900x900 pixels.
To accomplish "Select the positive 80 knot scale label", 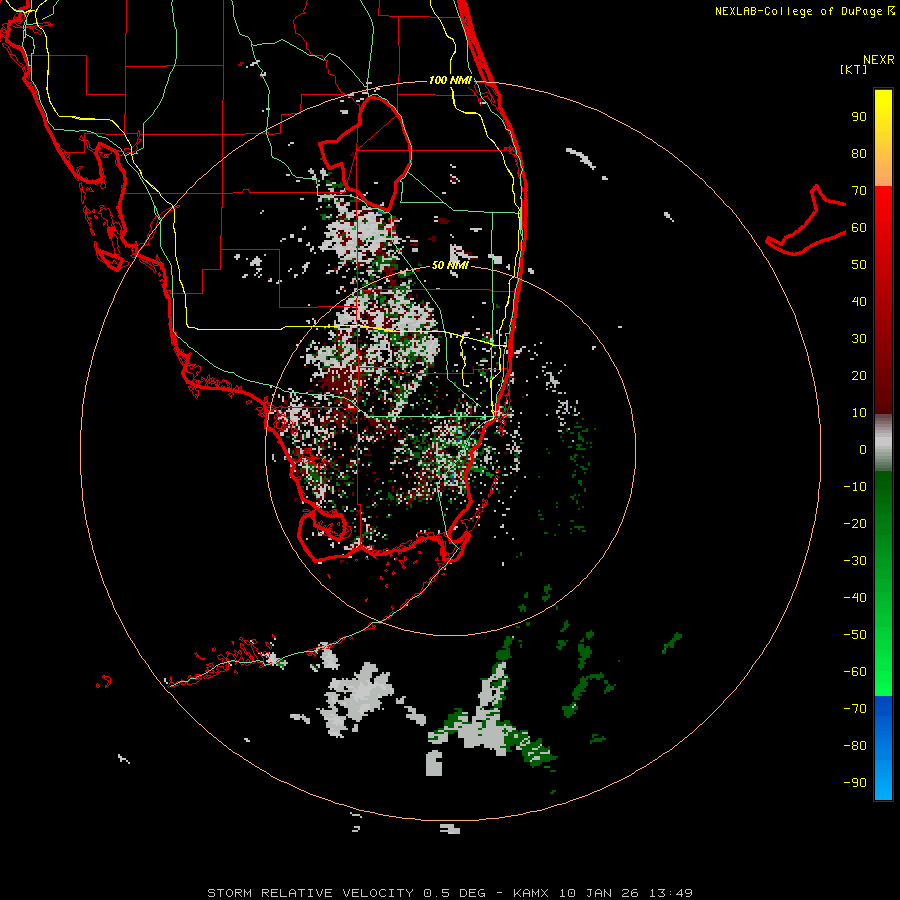I will tap(859, 153).
